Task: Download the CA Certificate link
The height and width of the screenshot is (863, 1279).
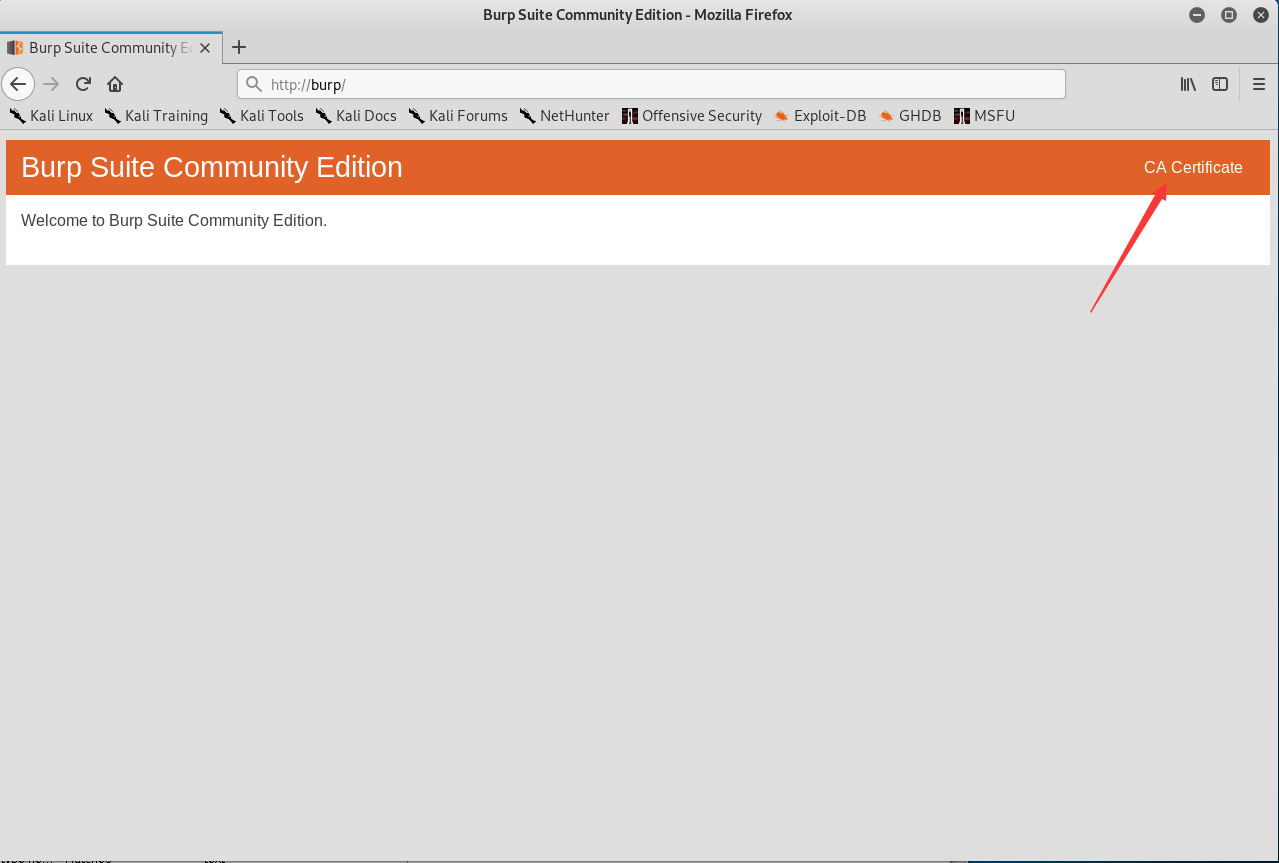Action: tap(1193, 168)
